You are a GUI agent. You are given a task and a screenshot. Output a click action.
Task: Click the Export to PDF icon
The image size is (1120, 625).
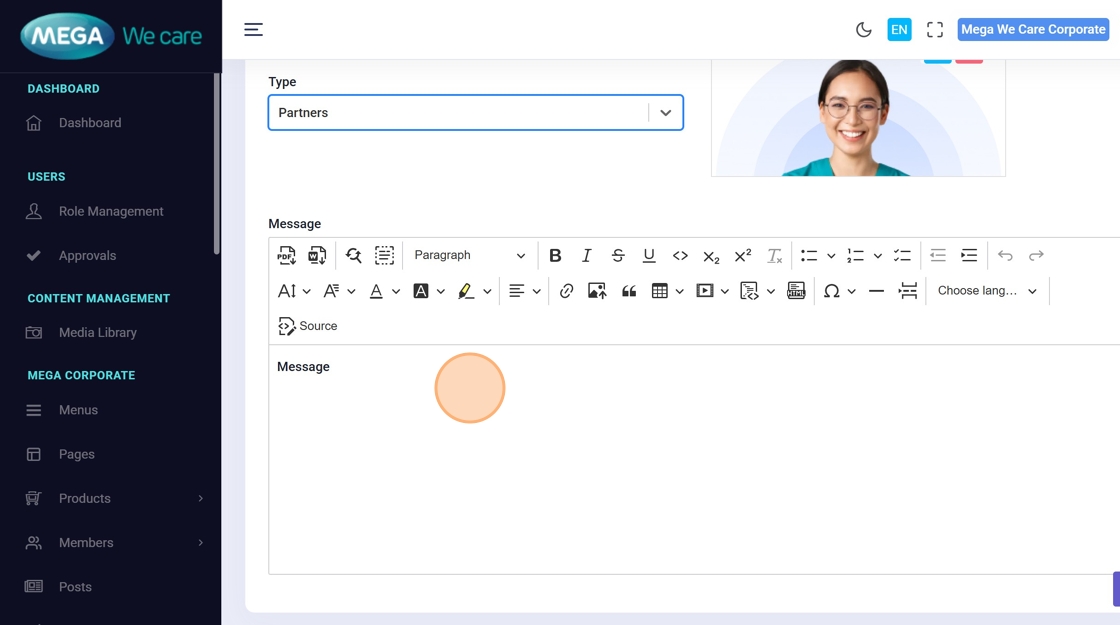point(287,256)
